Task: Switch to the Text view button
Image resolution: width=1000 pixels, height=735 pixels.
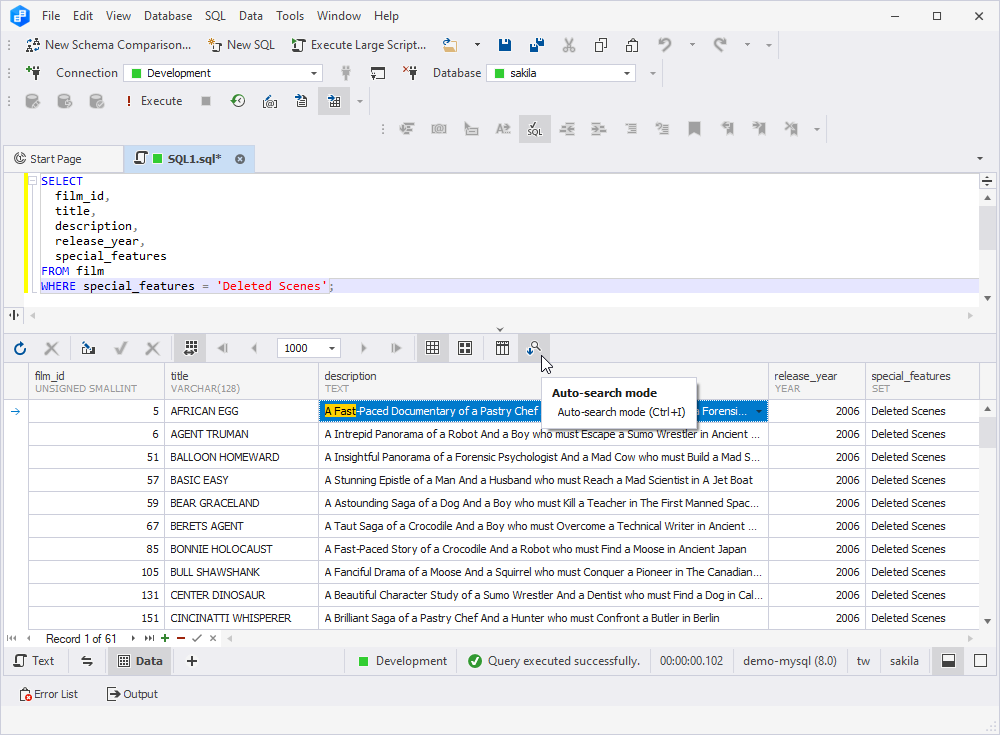Action: (x=34, y=662)
